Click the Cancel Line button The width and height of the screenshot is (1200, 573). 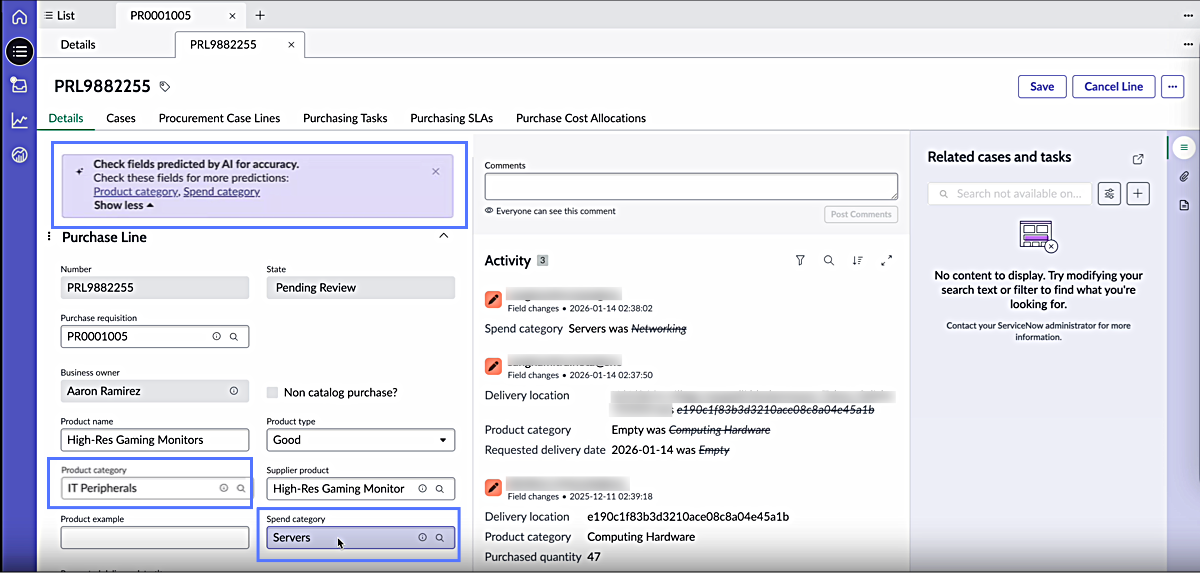point(1114,86)
